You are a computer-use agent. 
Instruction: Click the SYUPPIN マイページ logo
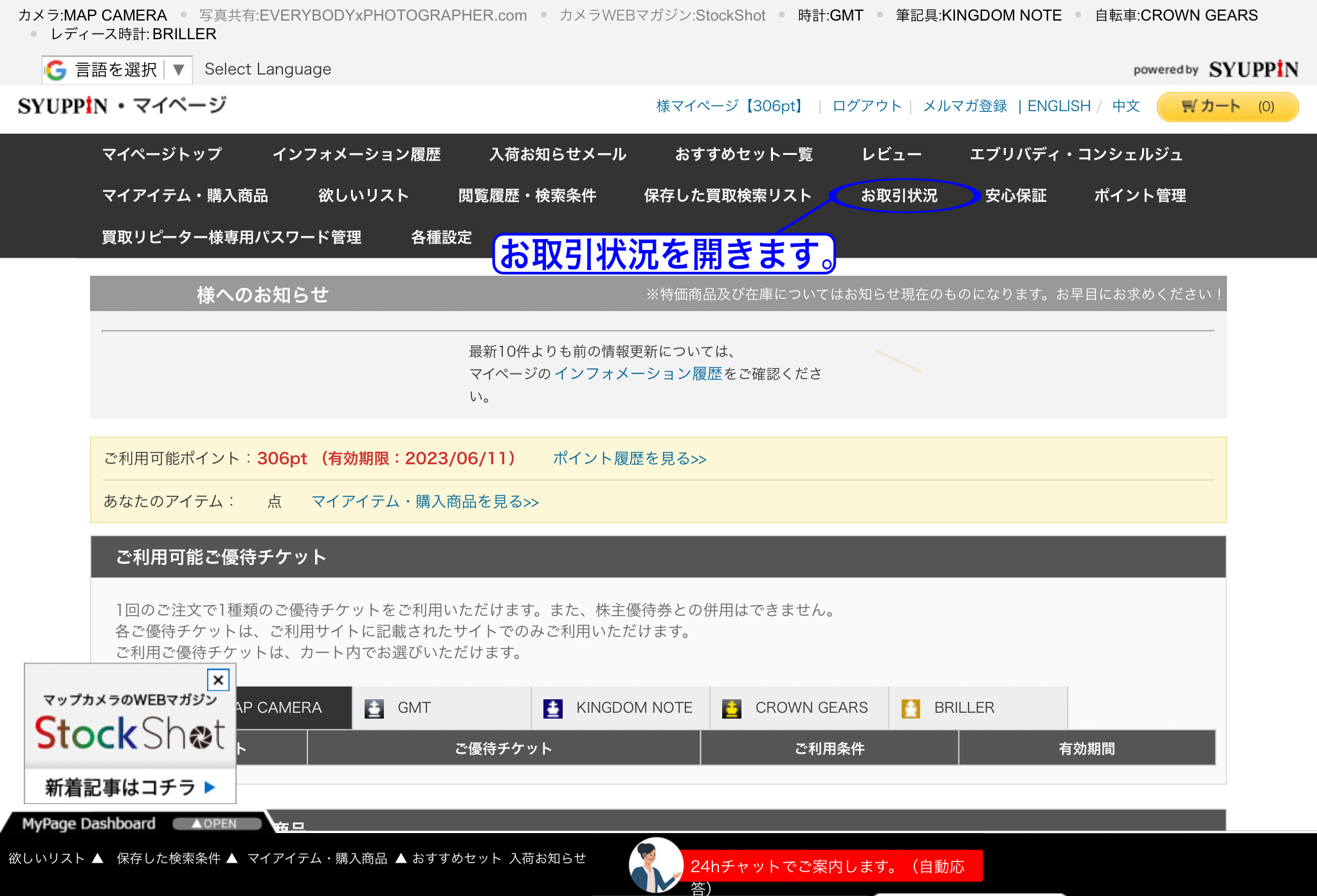pyautogui.click(x=122, y=105)
